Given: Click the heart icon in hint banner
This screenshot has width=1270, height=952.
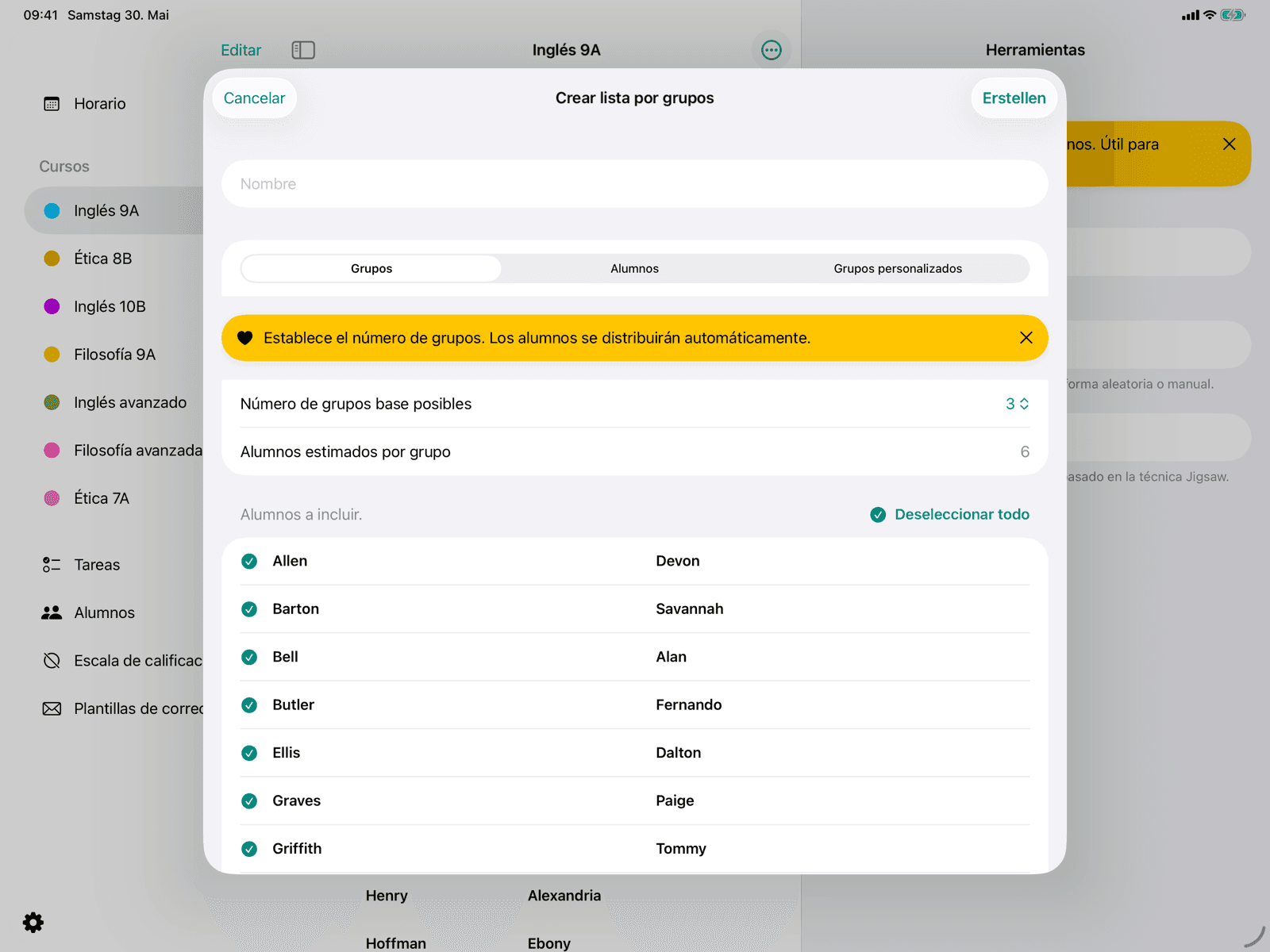Looking at the screenshot, I should point(245,338).
